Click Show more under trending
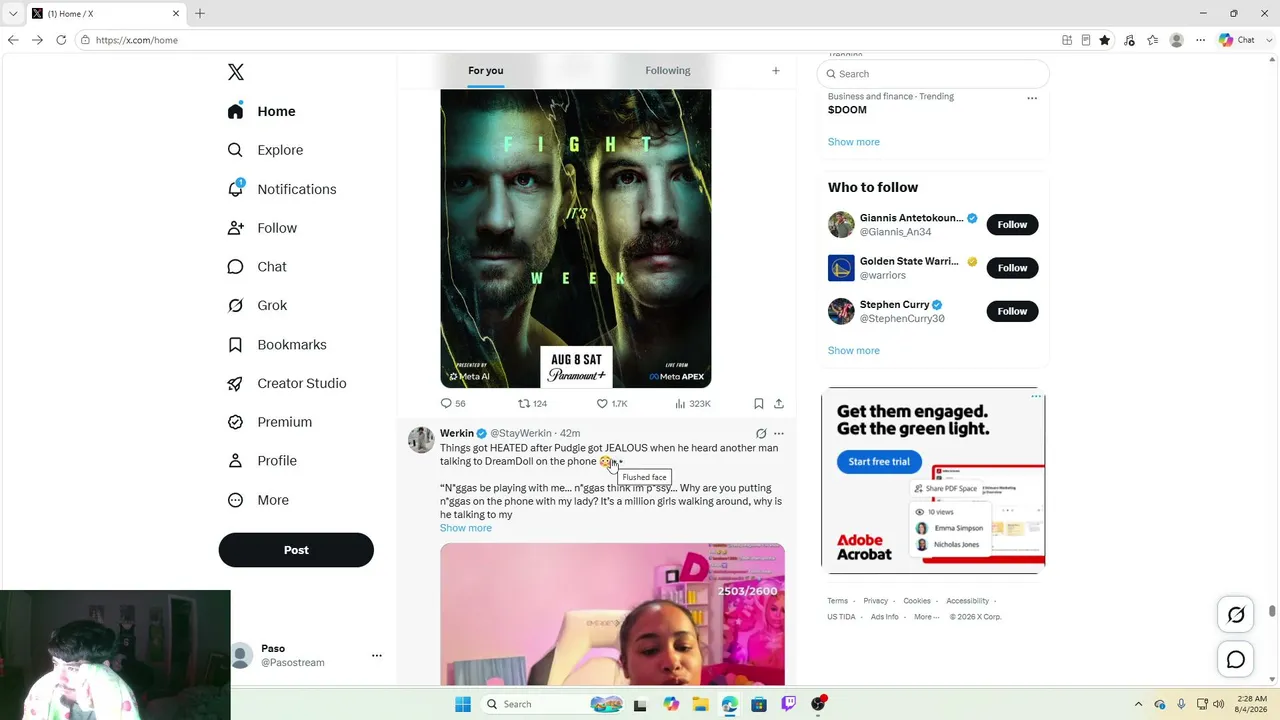This screenshot has width=1280, height=720. (x=854, y=142)
